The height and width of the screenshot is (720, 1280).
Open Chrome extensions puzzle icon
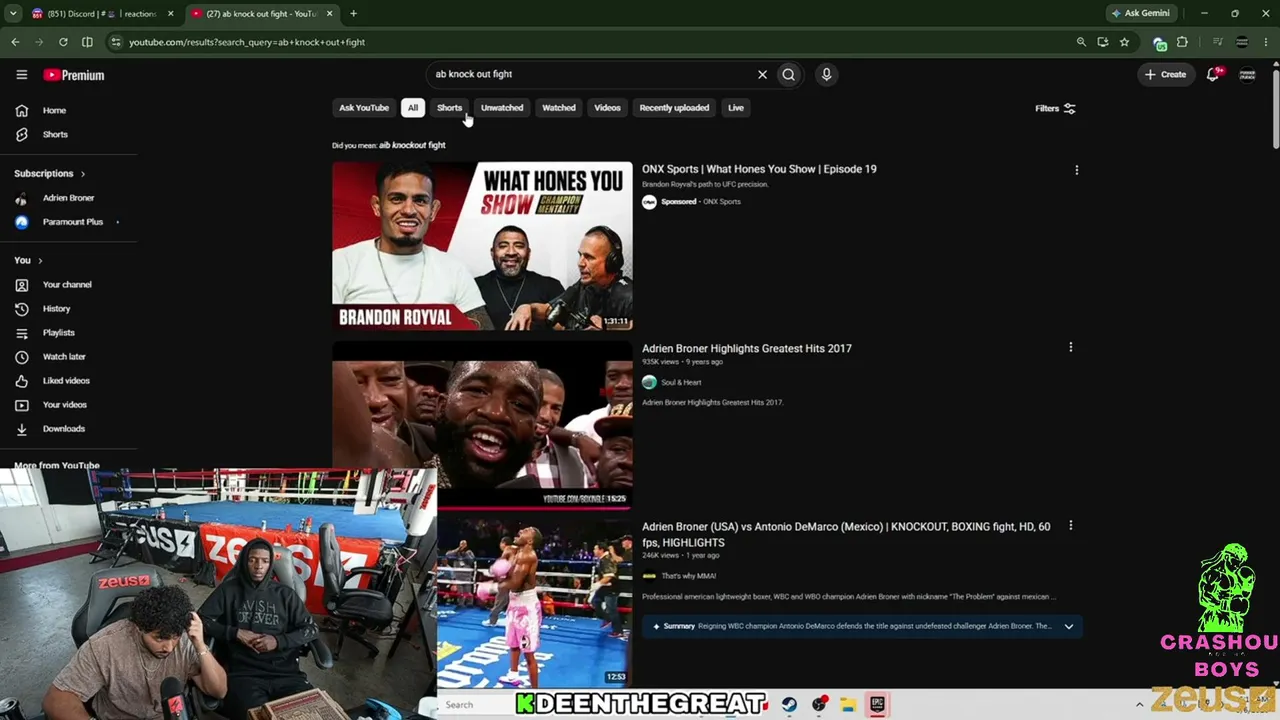(1182, 42)
